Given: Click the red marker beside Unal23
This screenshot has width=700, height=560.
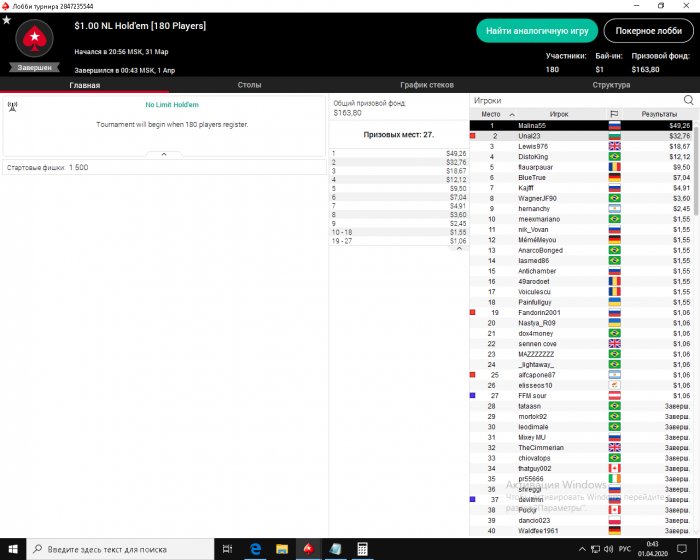Looking at the screenshot, I should tap(473, 136).
